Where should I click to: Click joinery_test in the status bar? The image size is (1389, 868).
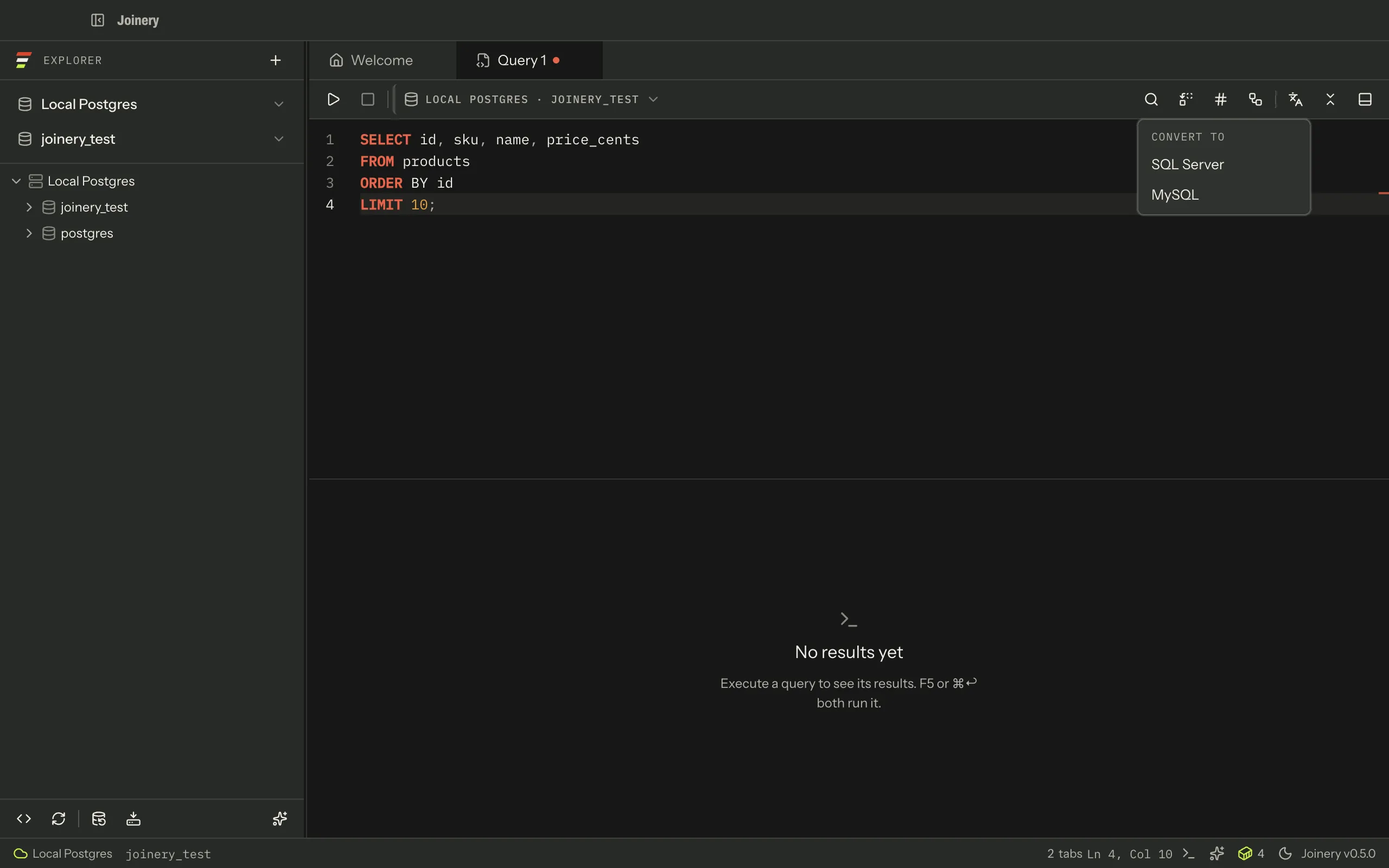coord(168,854)
